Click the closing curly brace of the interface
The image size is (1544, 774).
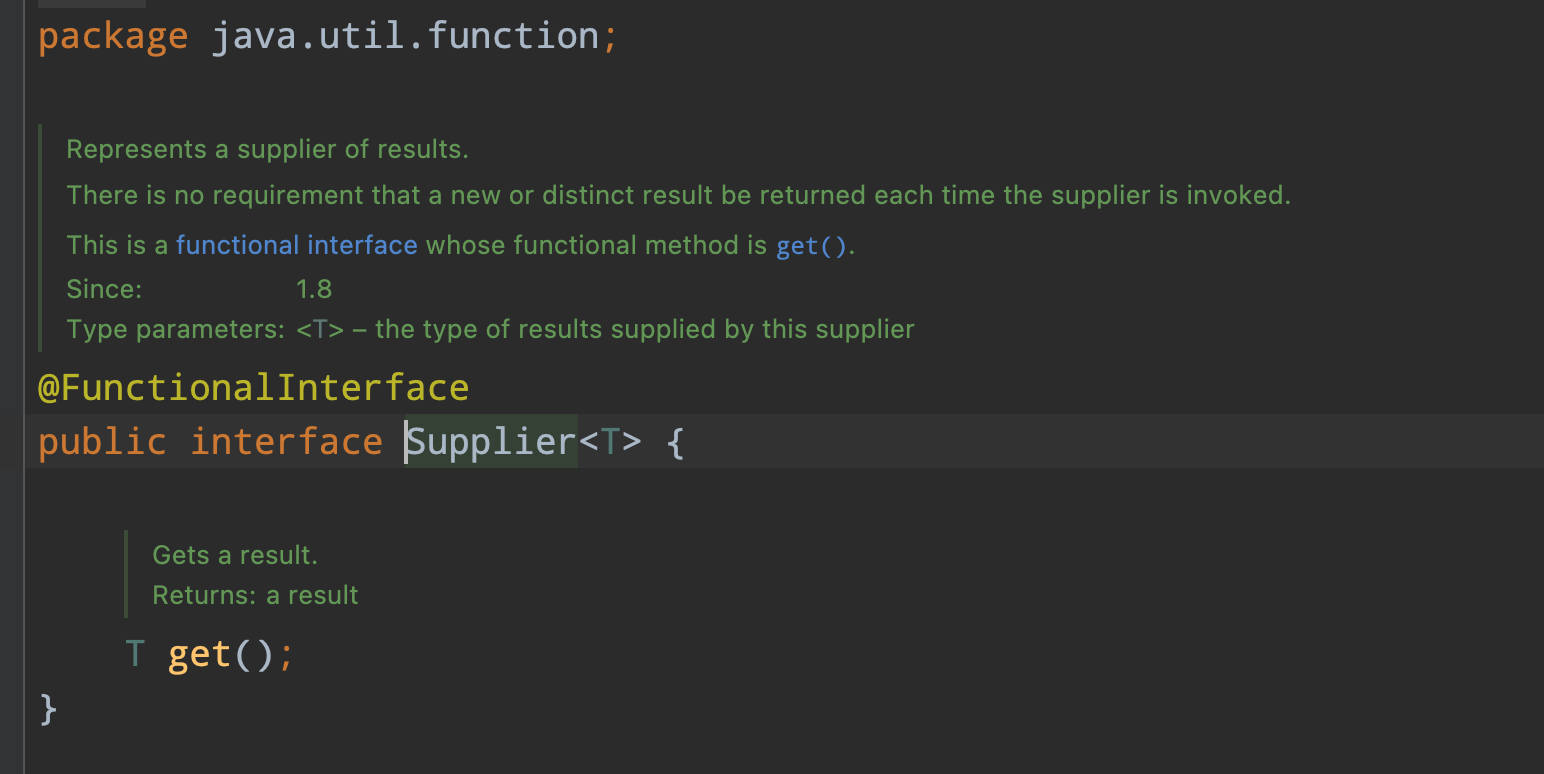coord(48,709)
